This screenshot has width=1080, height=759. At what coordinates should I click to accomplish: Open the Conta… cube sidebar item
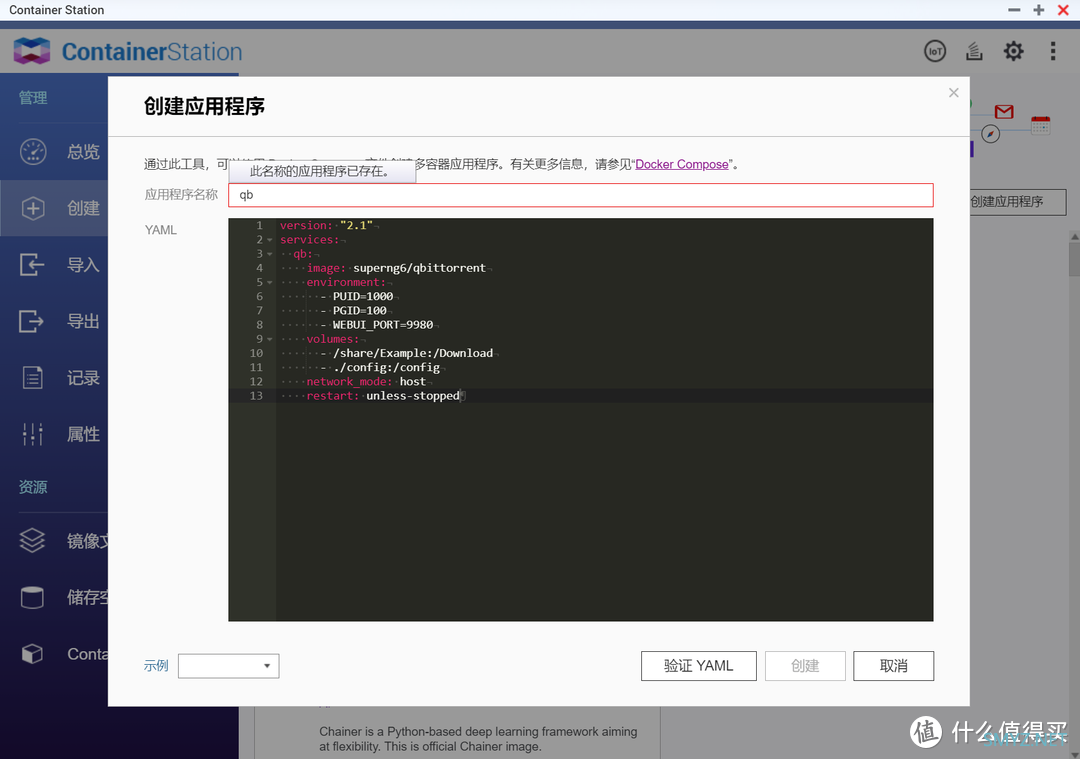pos(54,654)
